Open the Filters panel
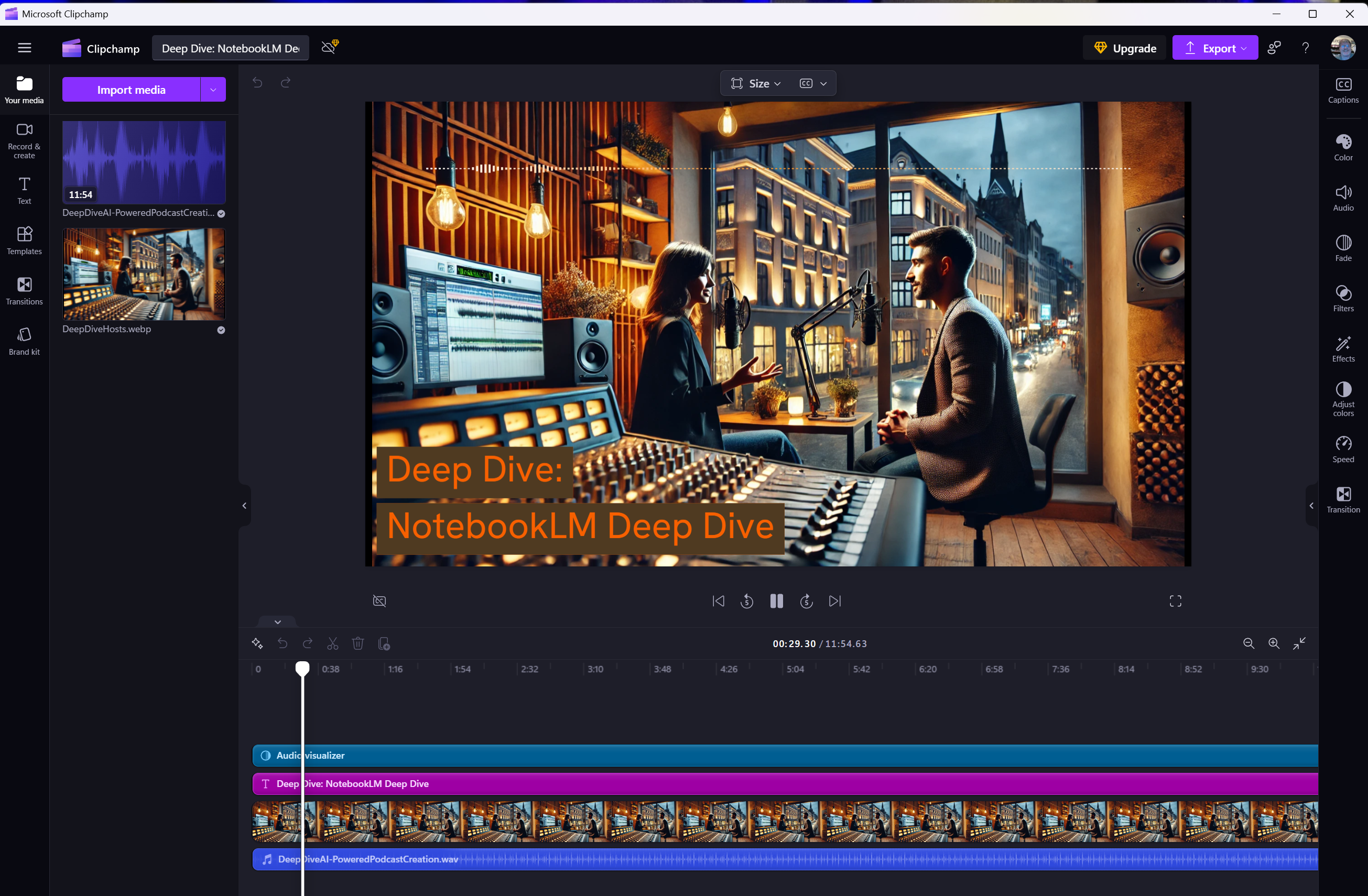The width and height of the screenshot is (1368, 896). 1343,299
